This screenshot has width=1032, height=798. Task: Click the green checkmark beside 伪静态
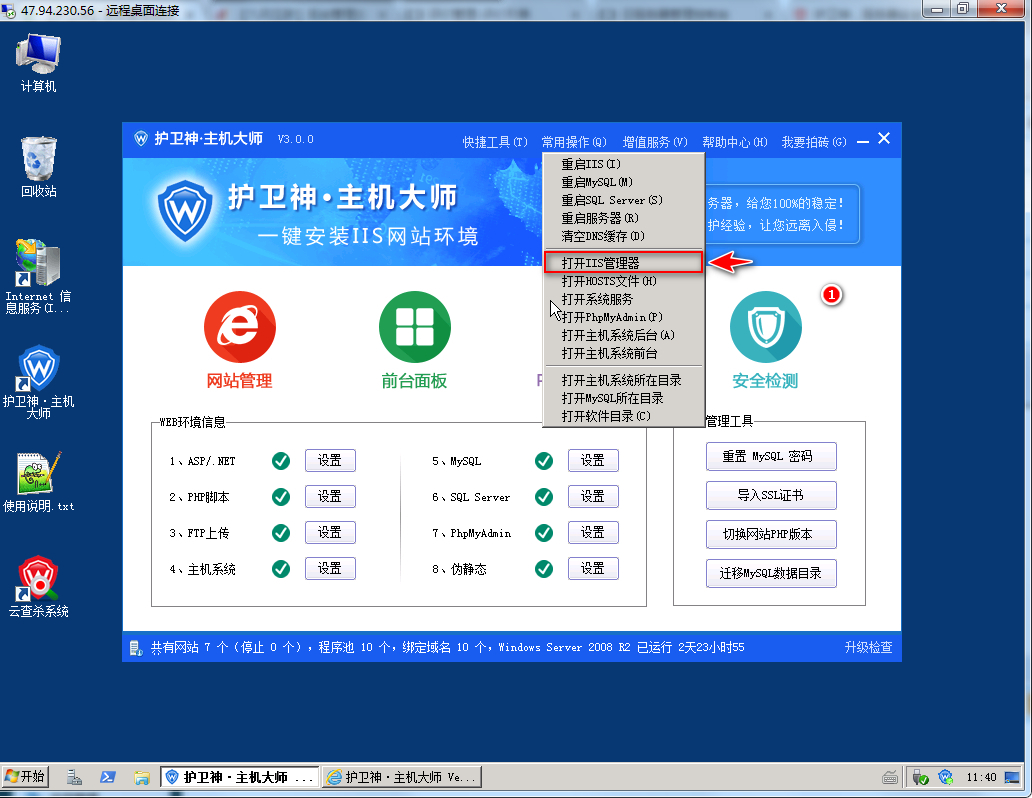point(544,569)
